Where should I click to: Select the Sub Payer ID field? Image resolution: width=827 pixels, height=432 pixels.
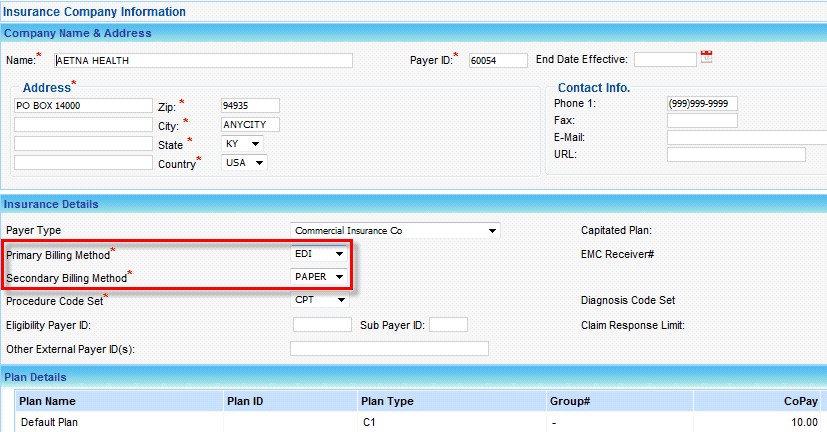[448, 325]
